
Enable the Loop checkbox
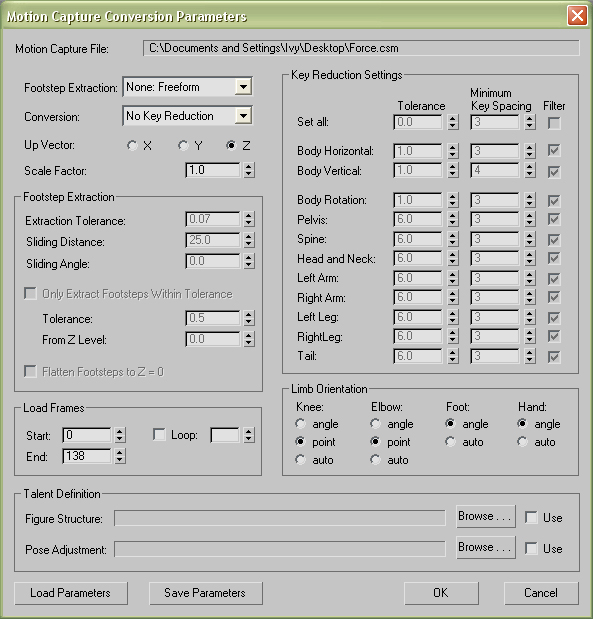click(x=159, y=435)
